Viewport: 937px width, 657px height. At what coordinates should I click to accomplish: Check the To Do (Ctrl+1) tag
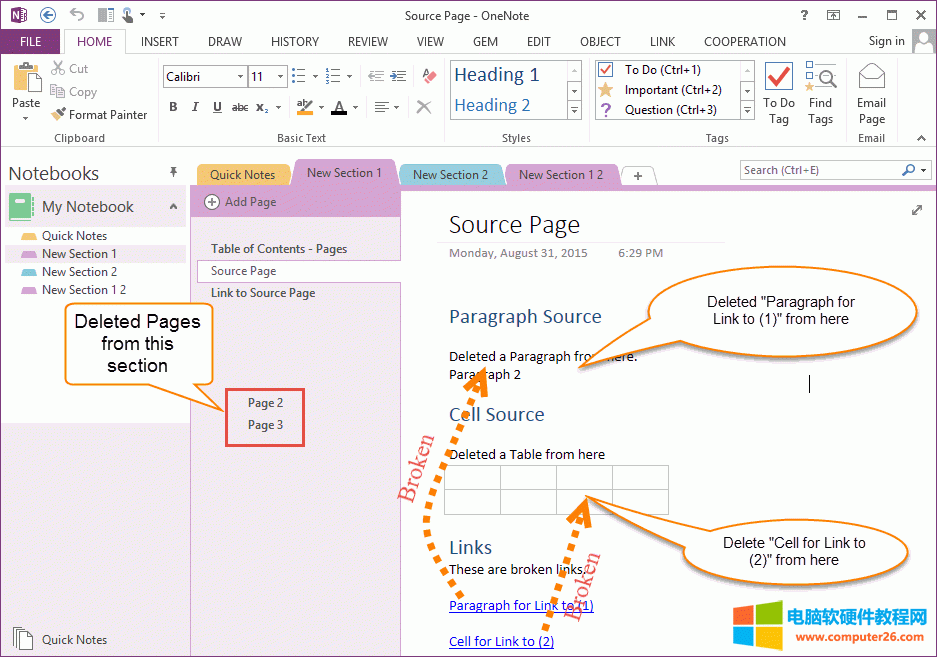(x=605, y=70)
